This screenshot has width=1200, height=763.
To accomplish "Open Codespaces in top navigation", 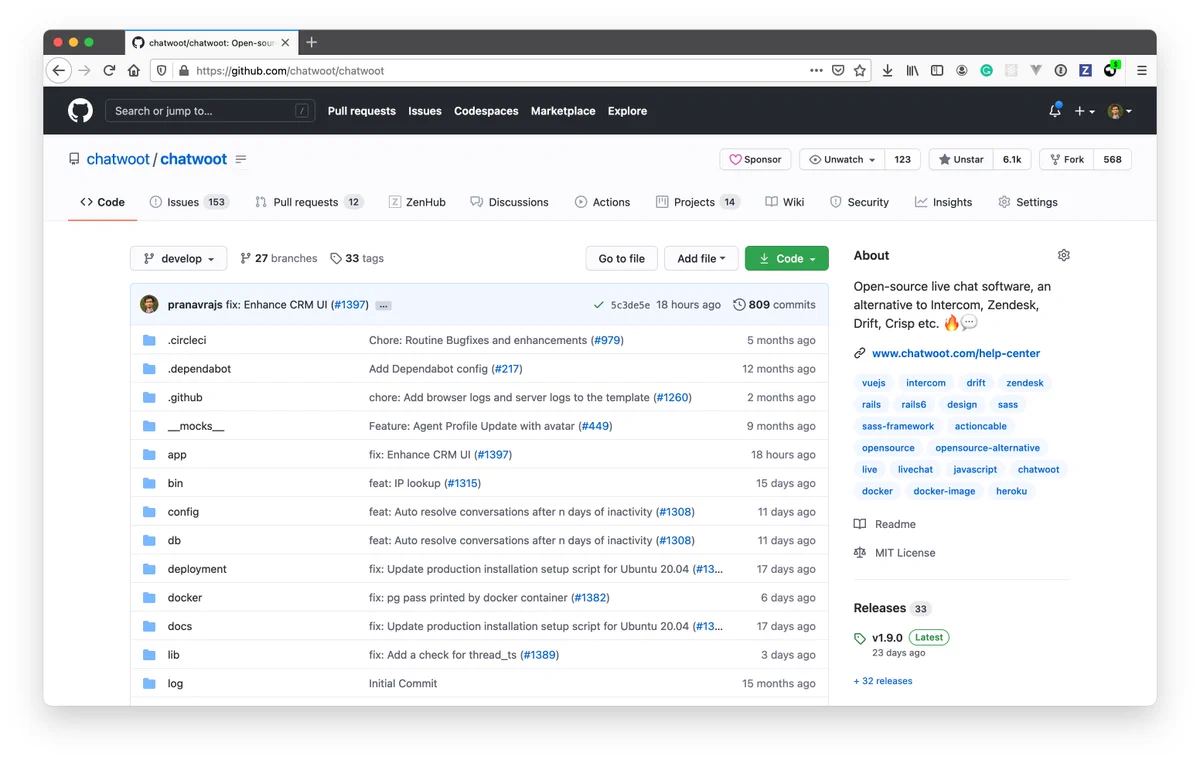I will pos(486,111).
